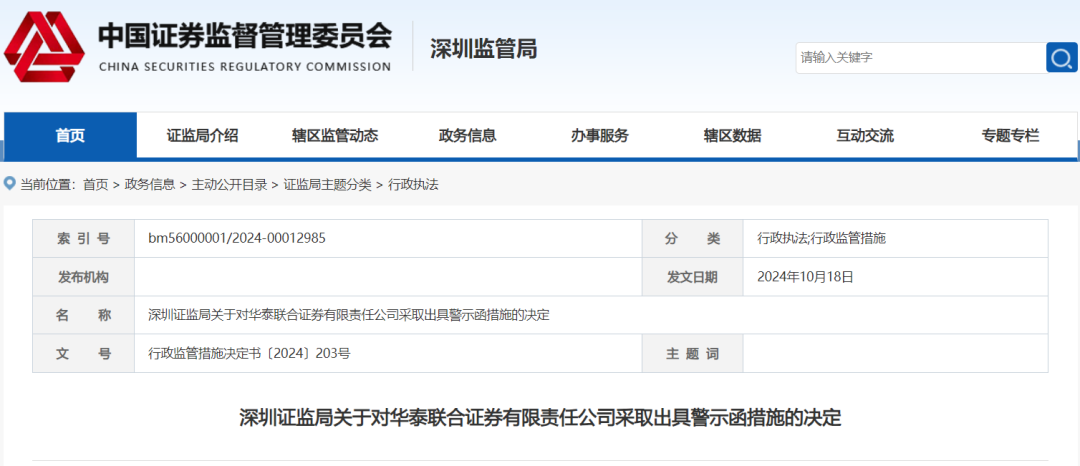Viewport: 1080px width, 466px height.
Task: Click the 政务信息 breadcrumb link
Action: pyautogui.click(x=149, y=184)
